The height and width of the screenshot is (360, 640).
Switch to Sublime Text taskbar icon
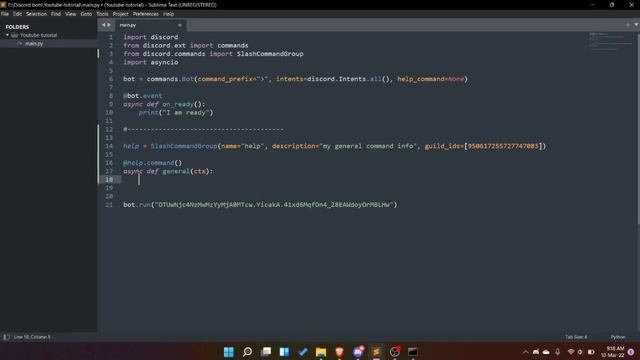pyautogui.click(x=376, y=352)
